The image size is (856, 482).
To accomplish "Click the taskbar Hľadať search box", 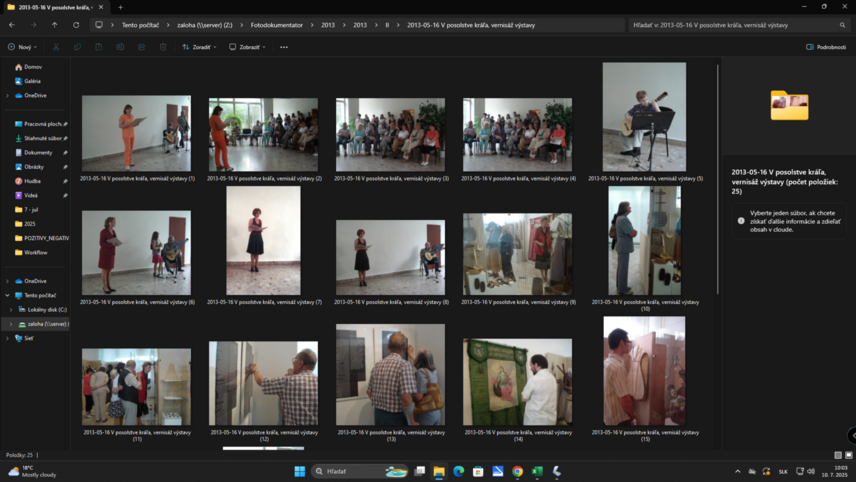I will [360, 471].
